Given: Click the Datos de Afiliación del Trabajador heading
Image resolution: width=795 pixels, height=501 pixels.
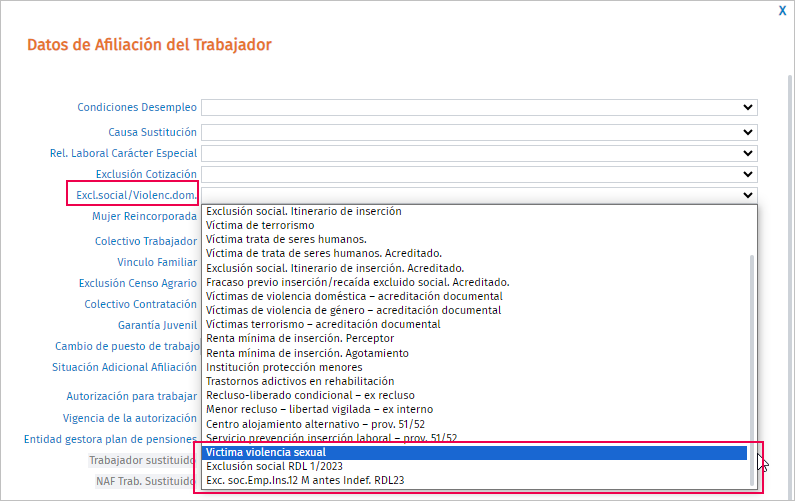Looking at the screenshot, I should pos(149,45).
